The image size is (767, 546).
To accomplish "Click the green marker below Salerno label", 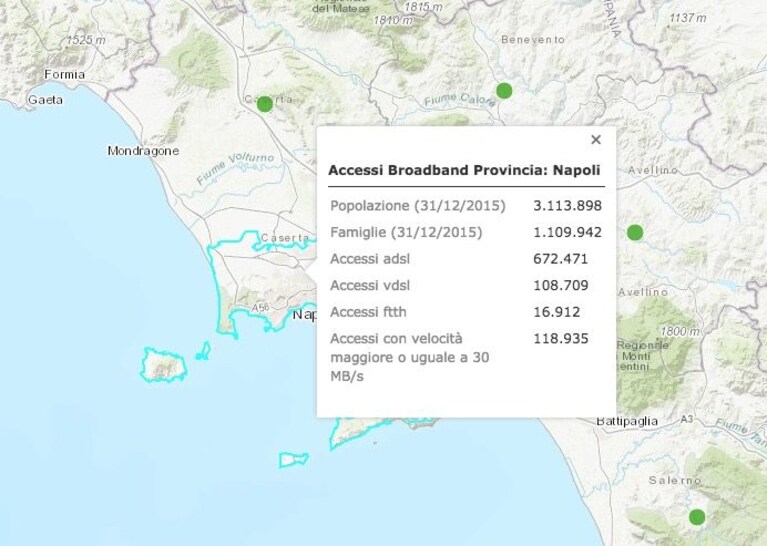I will 697,517.
